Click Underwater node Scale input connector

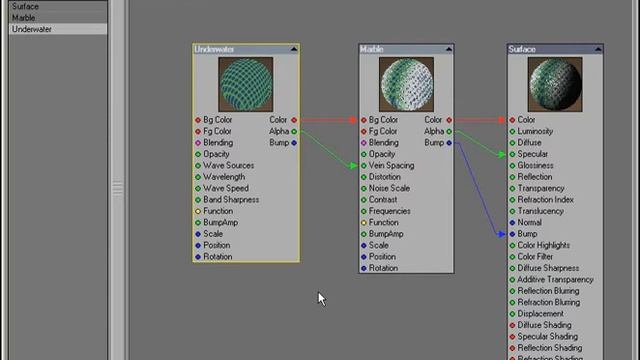pyautogui.click(x=198, y=234)
